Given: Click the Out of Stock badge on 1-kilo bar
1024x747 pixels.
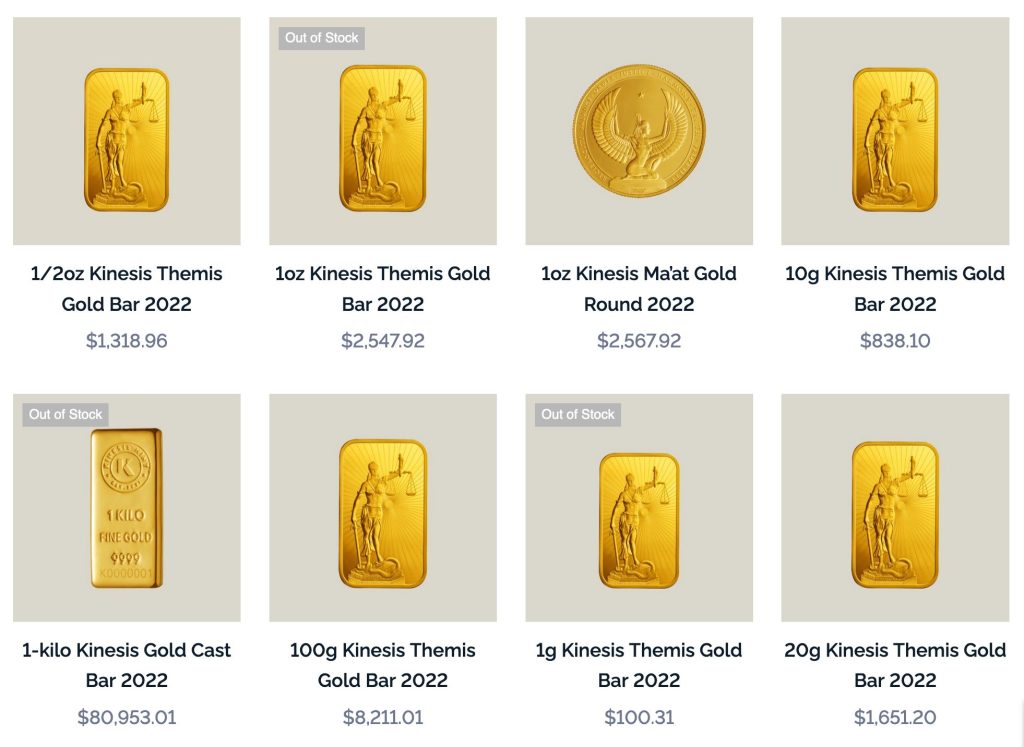Looking at the screenshot, I should pyautogui.click(x=66, y=414).
